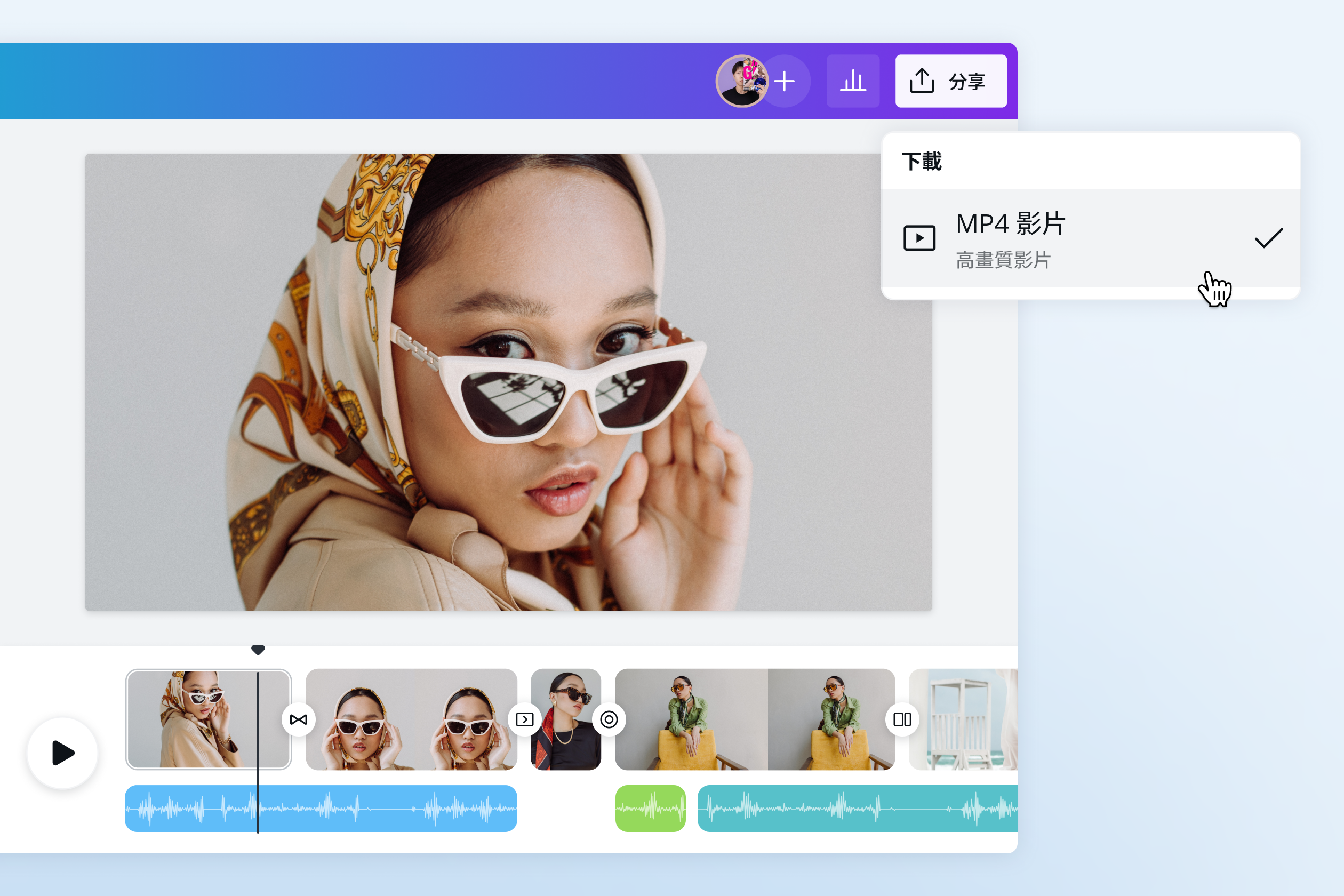Select the MP4 影片 download option
This screenshot has width=1344, height=896.
tap(1091, 238)
